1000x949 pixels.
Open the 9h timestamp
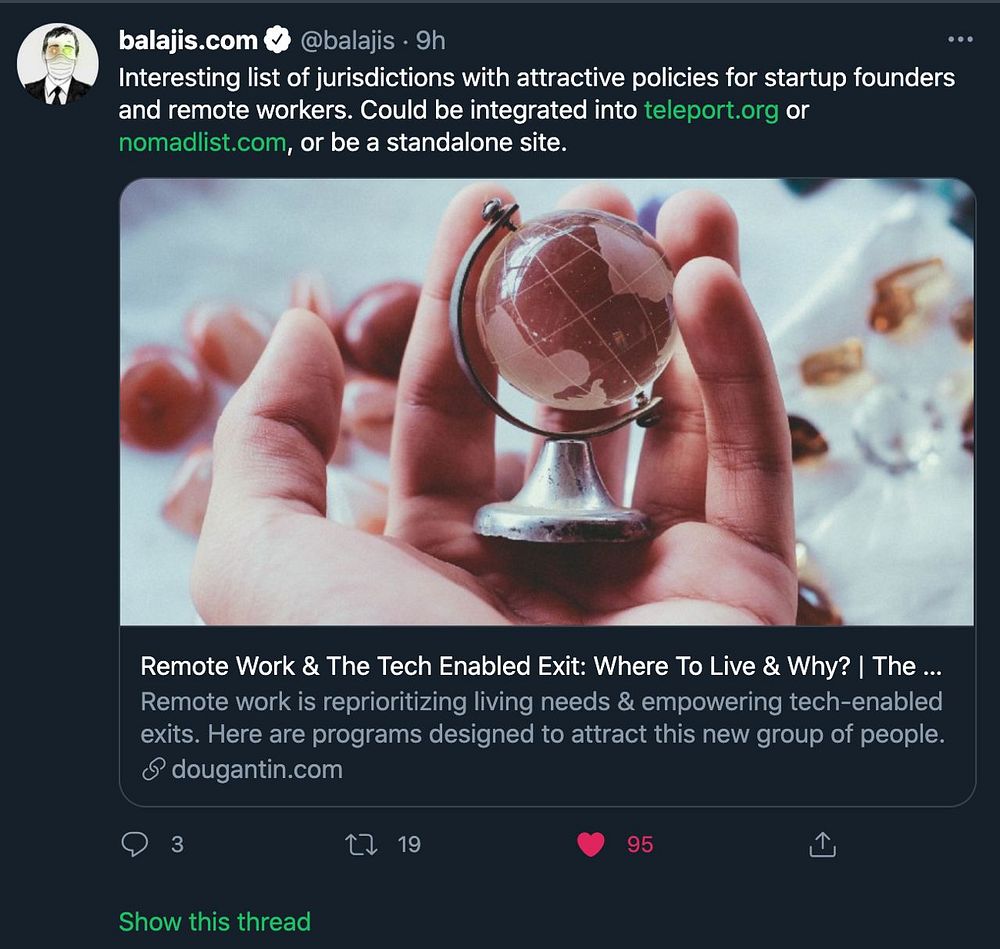[431, 40]
